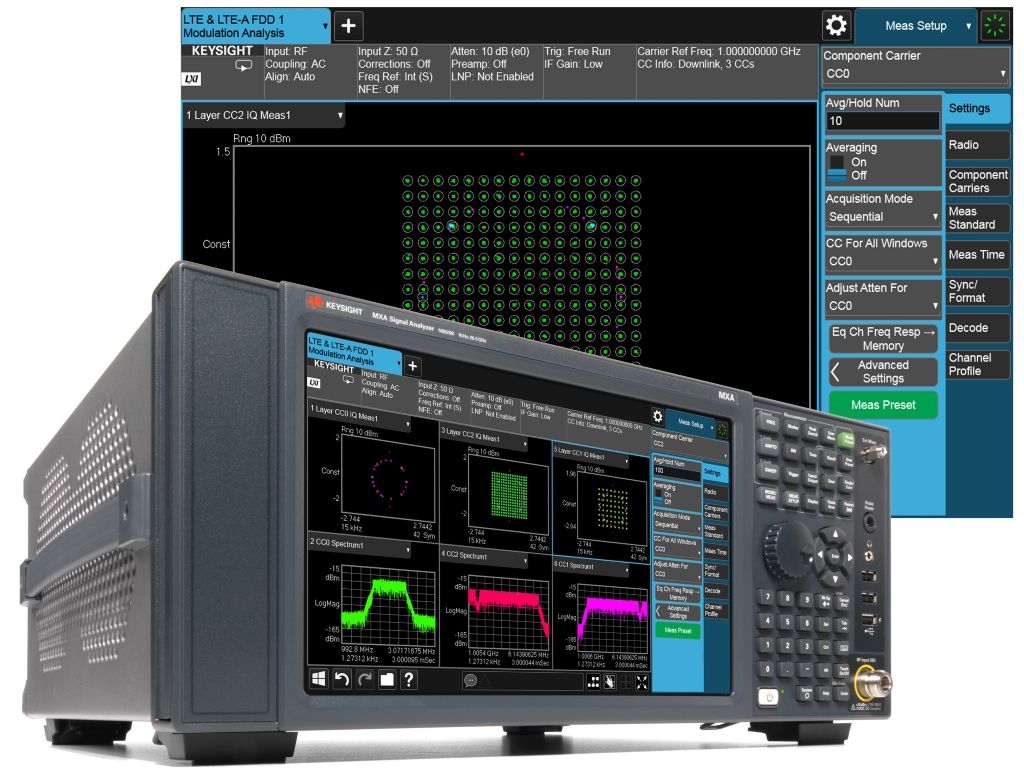
Task: Open the 1 Layer CC0 IQ Meas1 dropdown on analyzer display
Action: pyautogui.click(x=360, y=417)
